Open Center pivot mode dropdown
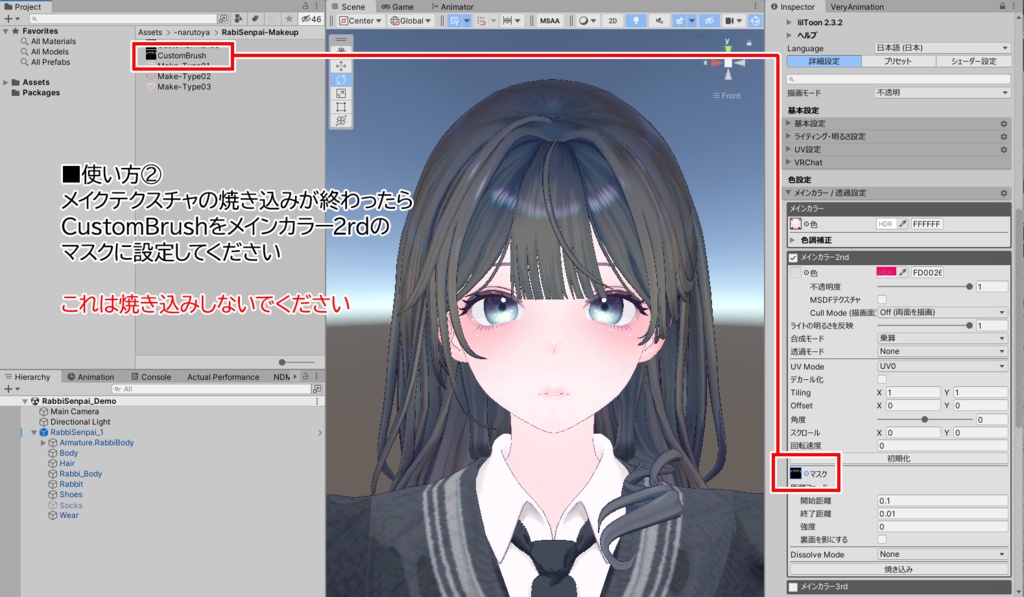This screenshot has width=1024, height=597. [360, 21]
